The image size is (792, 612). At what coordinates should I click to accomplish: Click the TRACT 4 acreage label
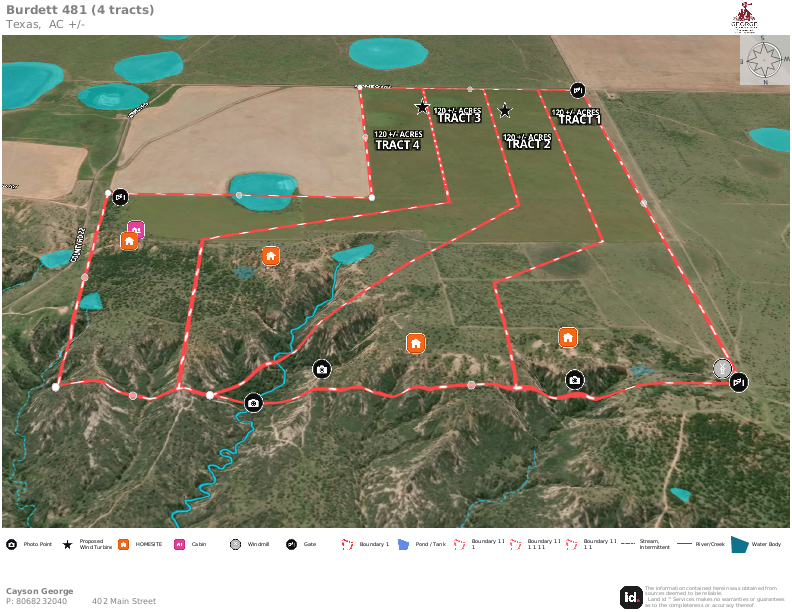397,140
